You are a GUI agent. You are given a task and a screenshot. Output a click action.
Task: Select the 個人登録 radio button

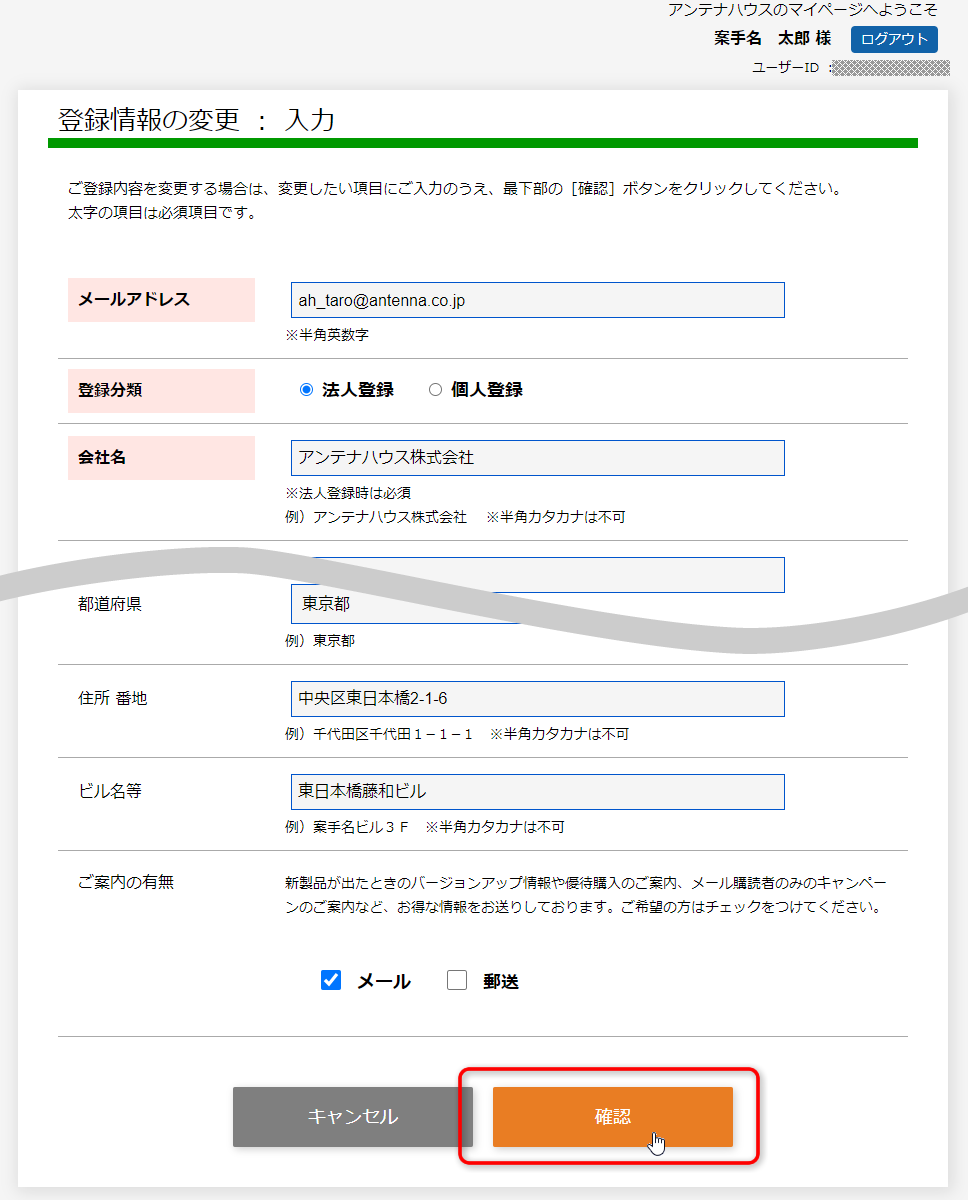click(x=436, y=390)
